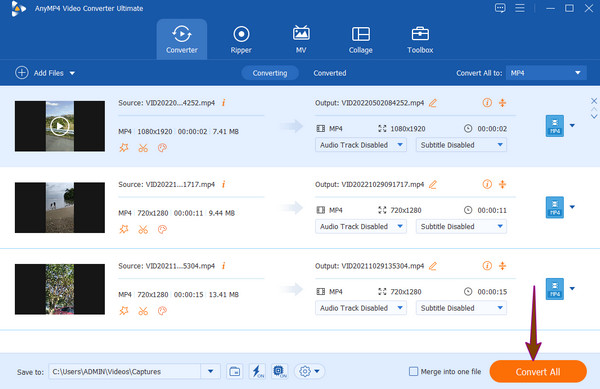Show the Converting list
The width and height of the screenshot is (600, 389).
click(270, 73)
